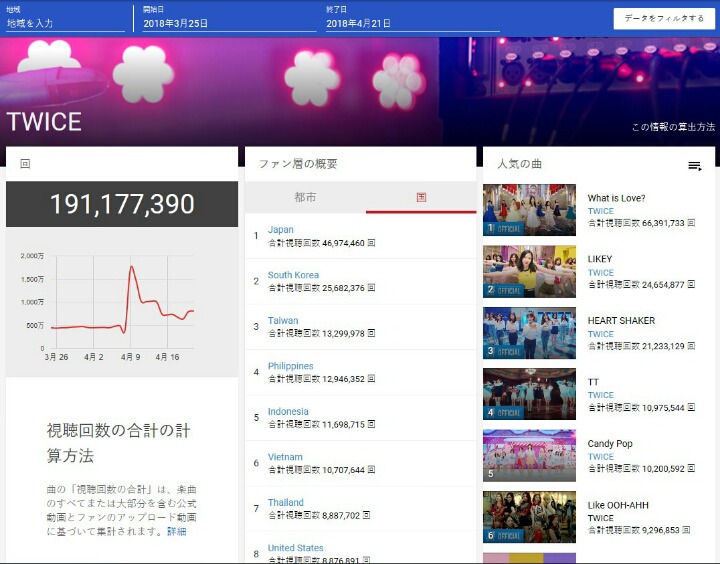Click the Candy Pop song title

pyautogui.click(x=610, y=444)
